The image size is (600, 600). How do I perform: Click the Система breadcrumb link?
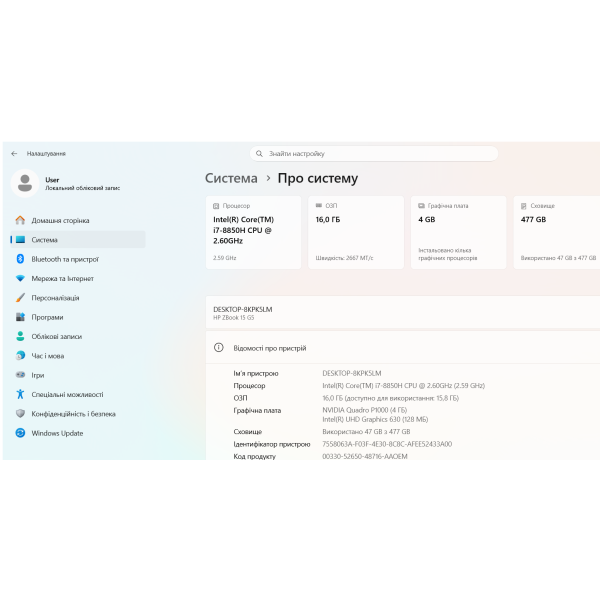[231, 178]
